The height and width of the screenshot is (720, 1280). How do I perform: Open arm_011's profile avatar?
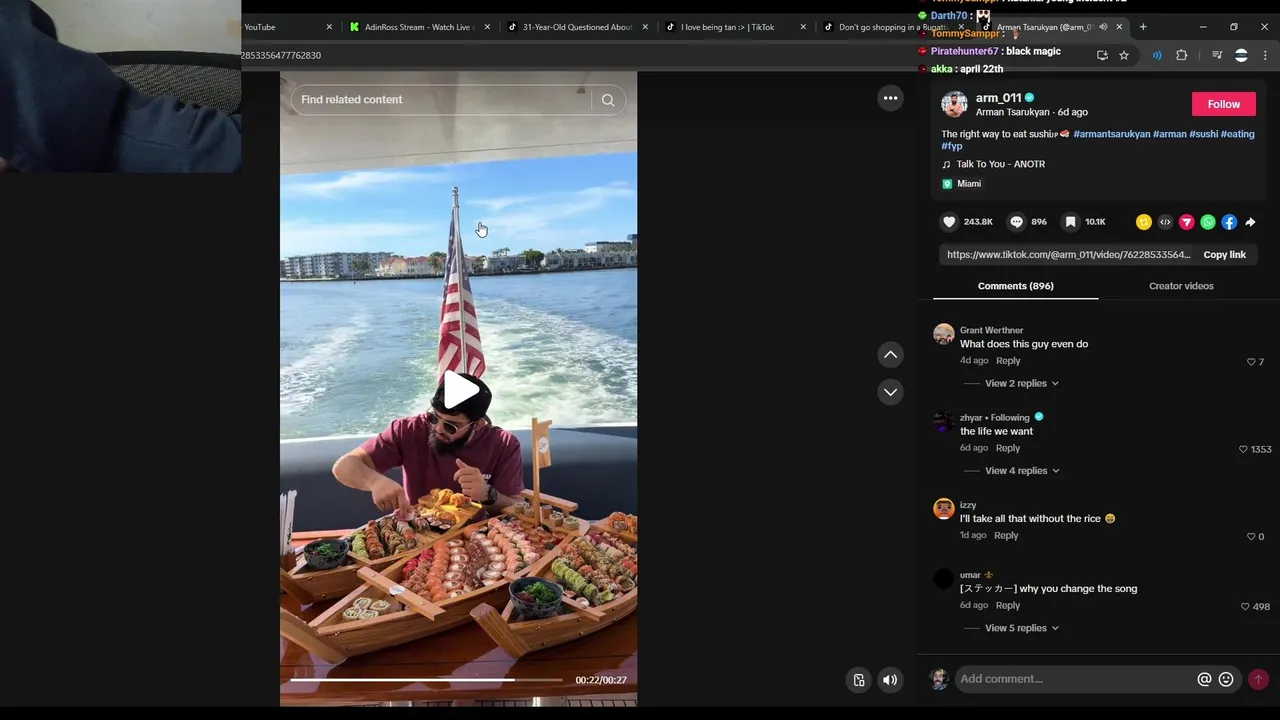tap(954, 104)
